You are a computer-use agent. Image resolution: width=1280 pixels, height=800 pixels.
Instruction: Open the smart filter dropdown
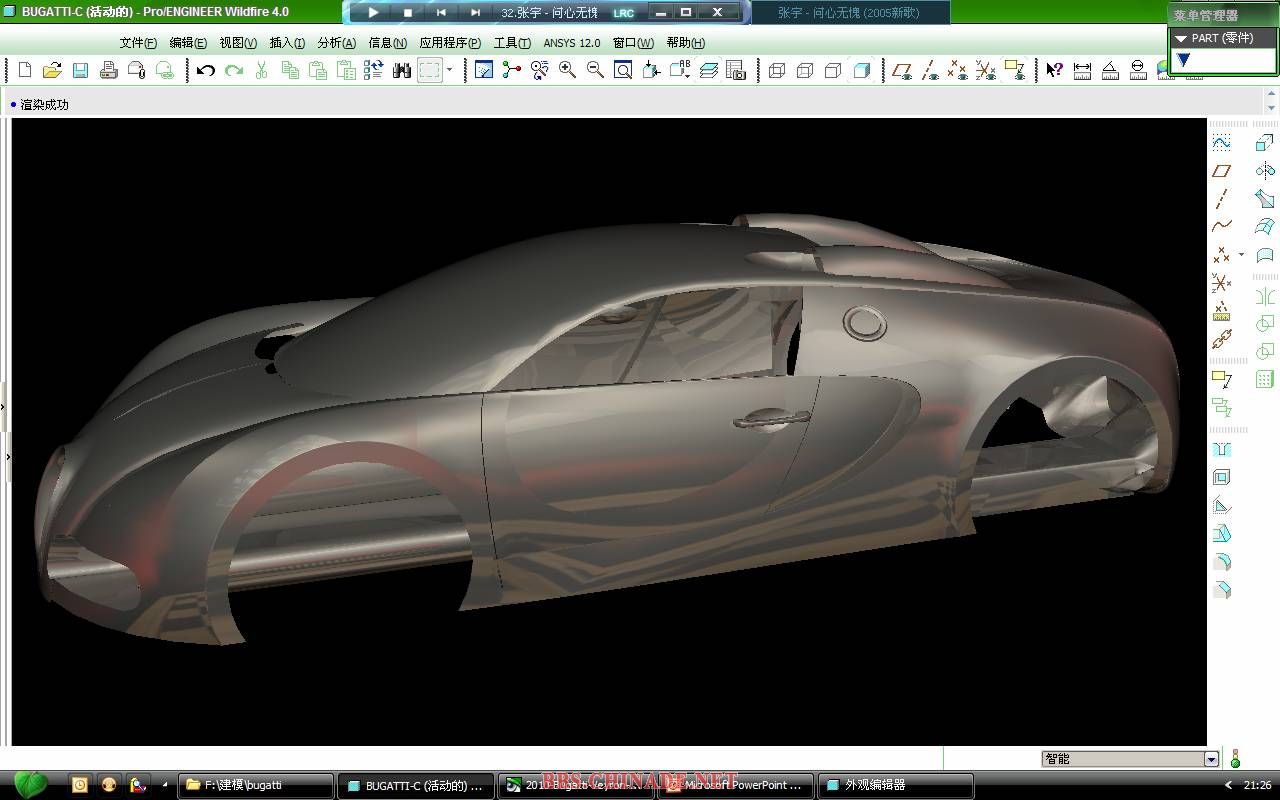point(1212,759)
